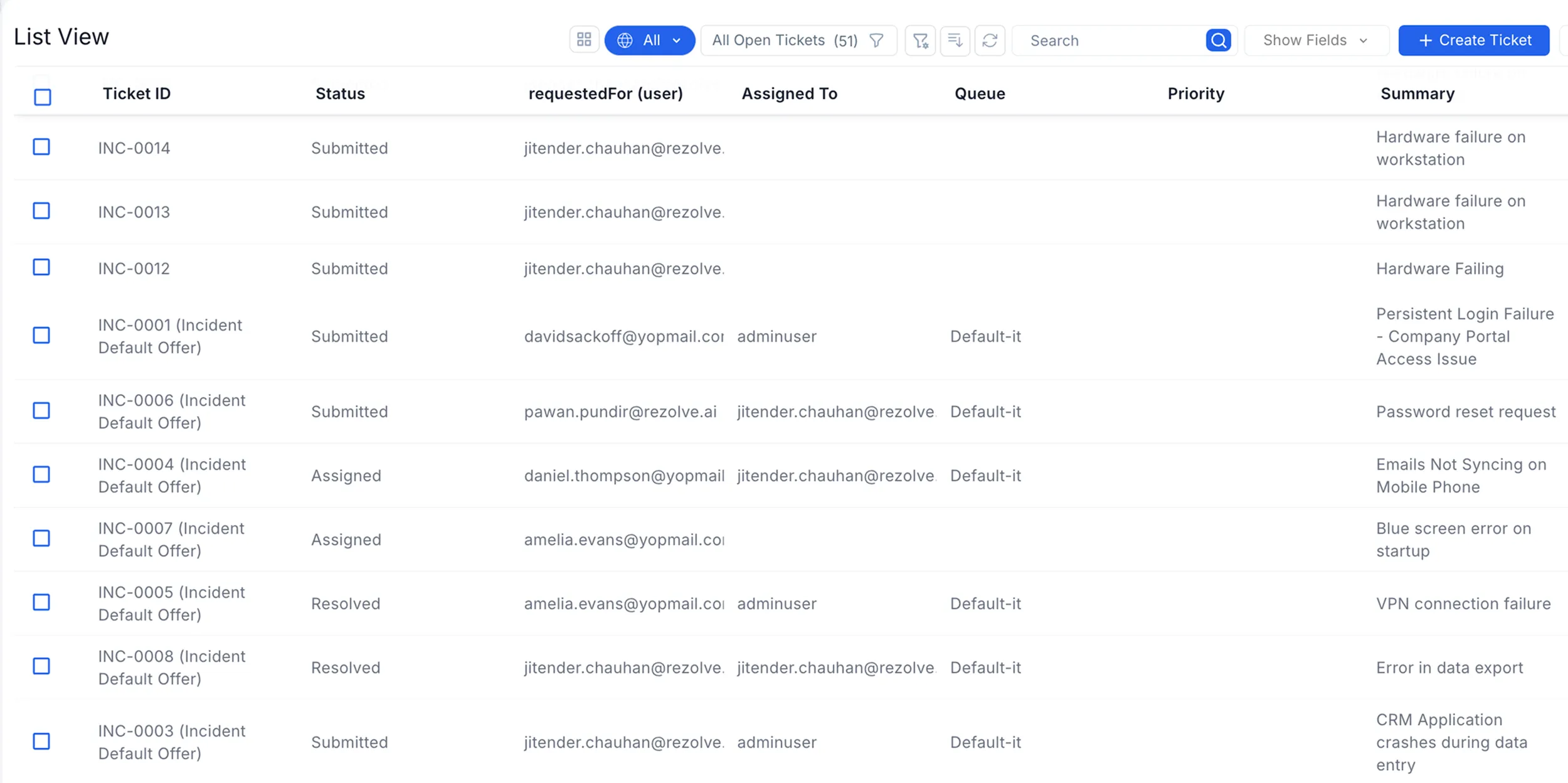Open the INC-0012 ticket
1568x783 pixels.
[x=134, y=269]
